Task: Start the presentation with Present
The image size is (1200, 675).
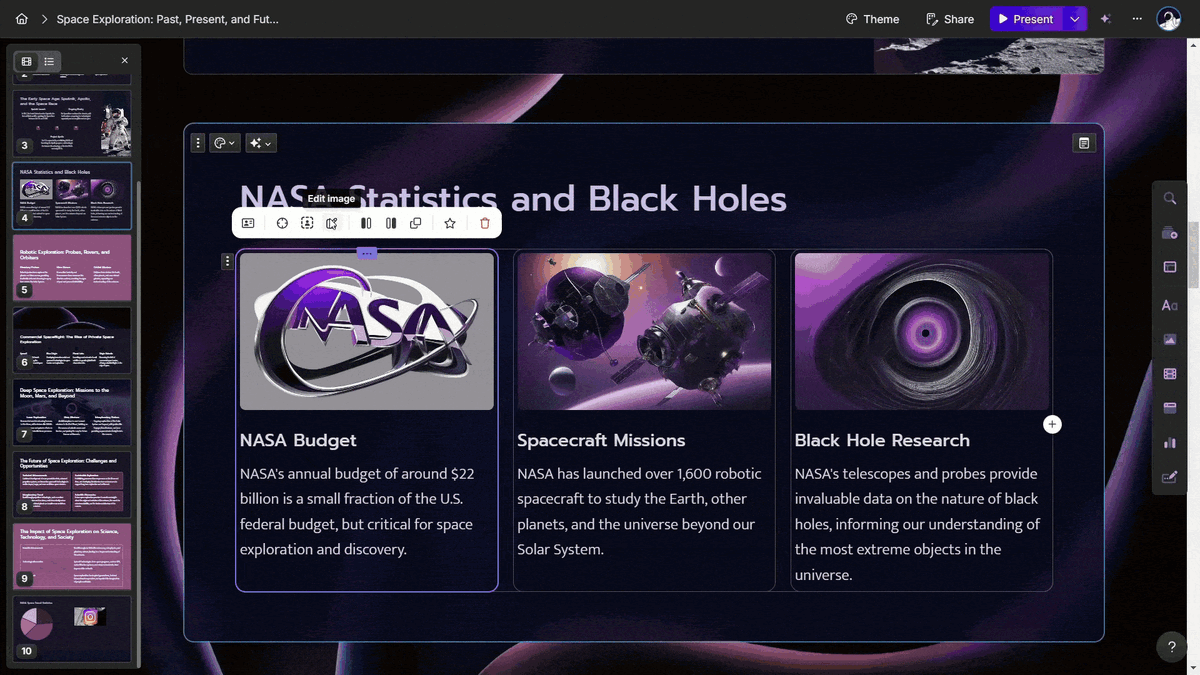Action: (x=1026, y=19)
